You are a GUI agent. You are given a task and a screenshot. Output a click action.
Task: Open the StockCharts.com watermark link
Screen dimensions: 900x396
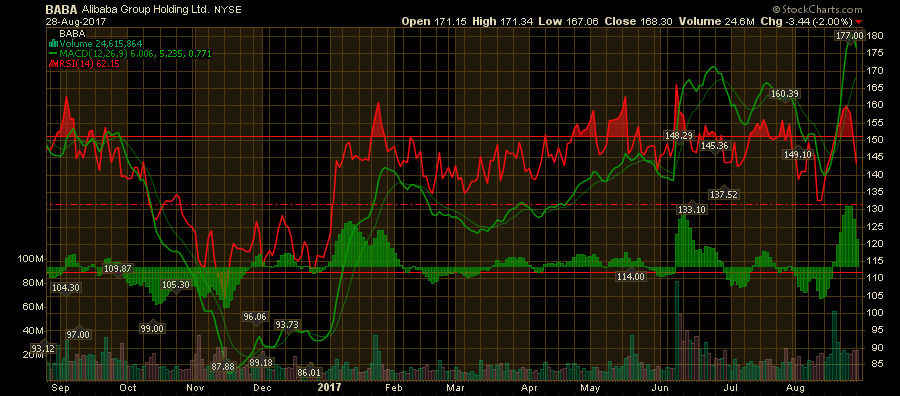[821, 10]
